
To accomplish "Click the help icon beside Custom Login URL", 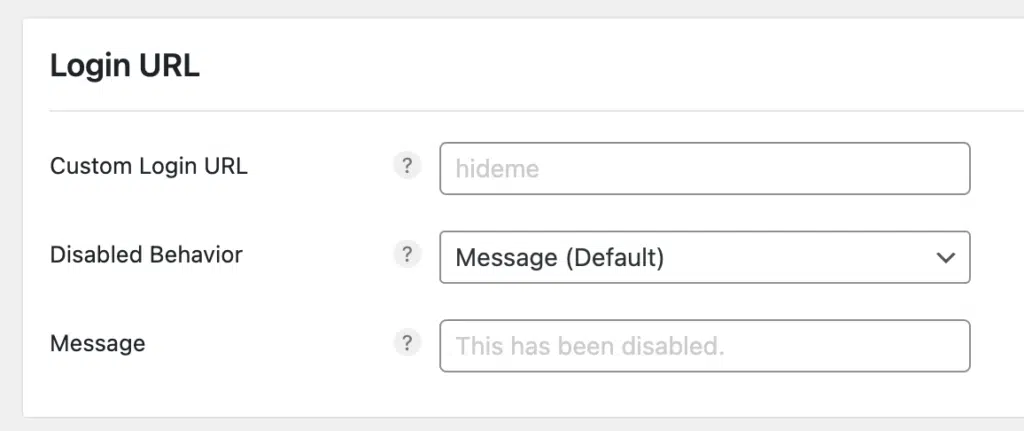I will point(406,166).
